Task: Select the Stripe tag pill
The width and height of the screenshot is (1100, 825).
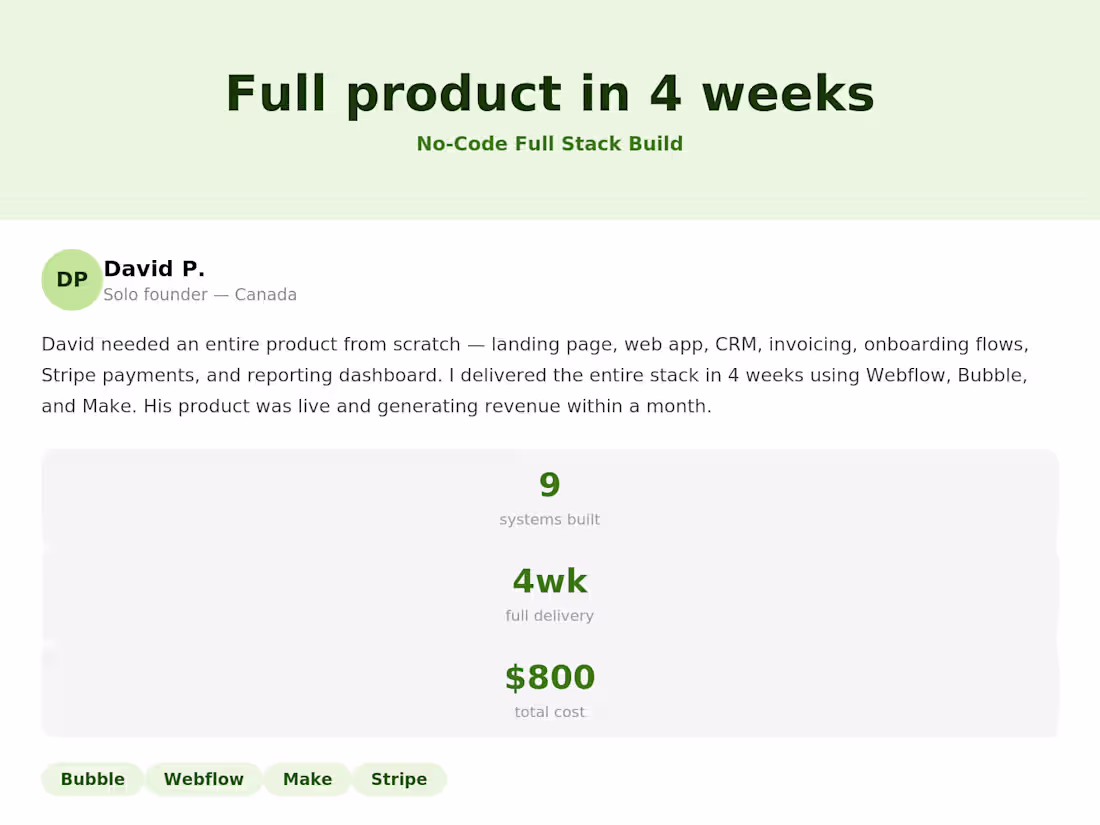Action: tap(399, 779)
